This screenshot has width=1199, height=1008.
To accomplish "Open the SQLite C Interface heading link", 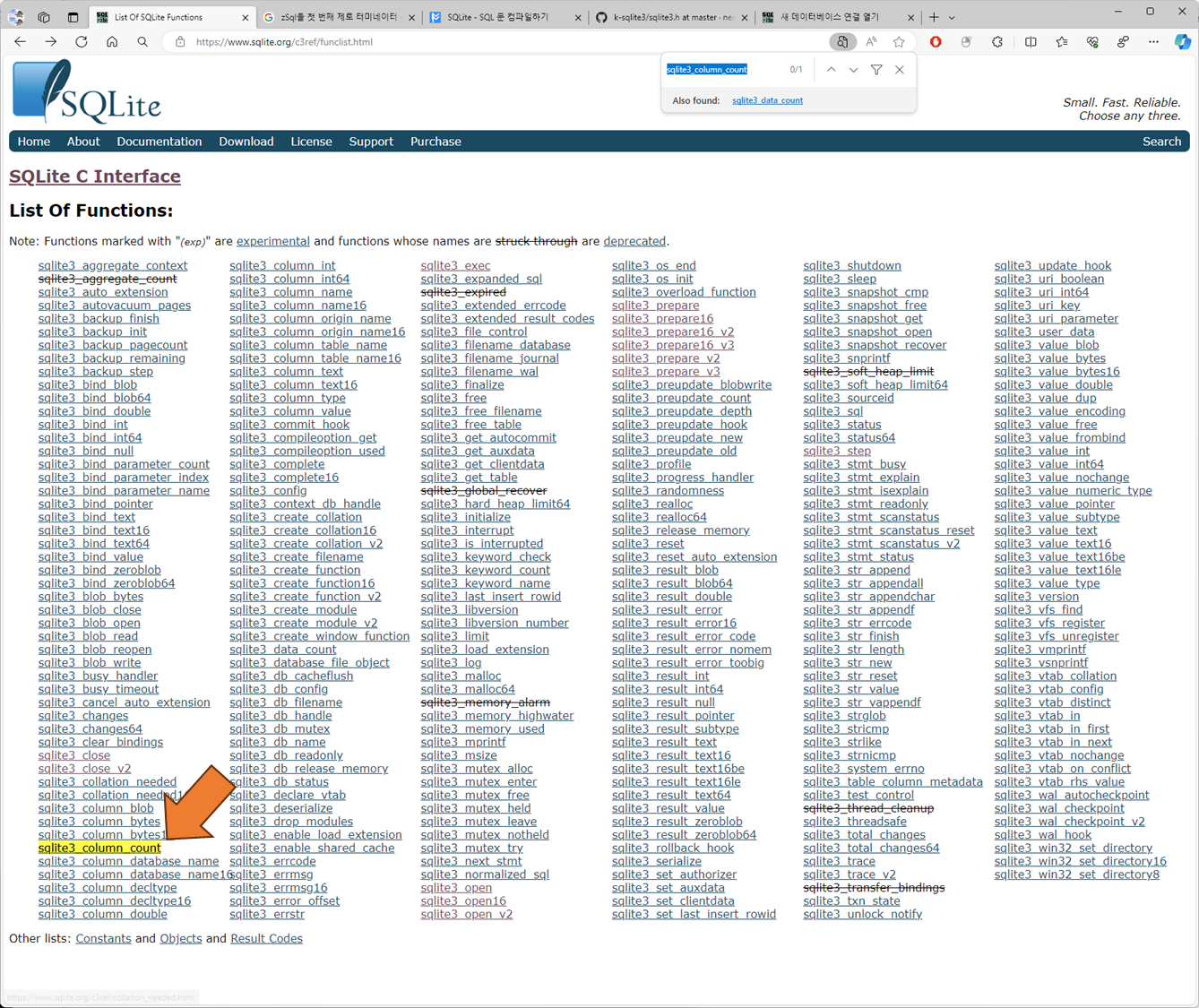I will (x=95, y=177).
